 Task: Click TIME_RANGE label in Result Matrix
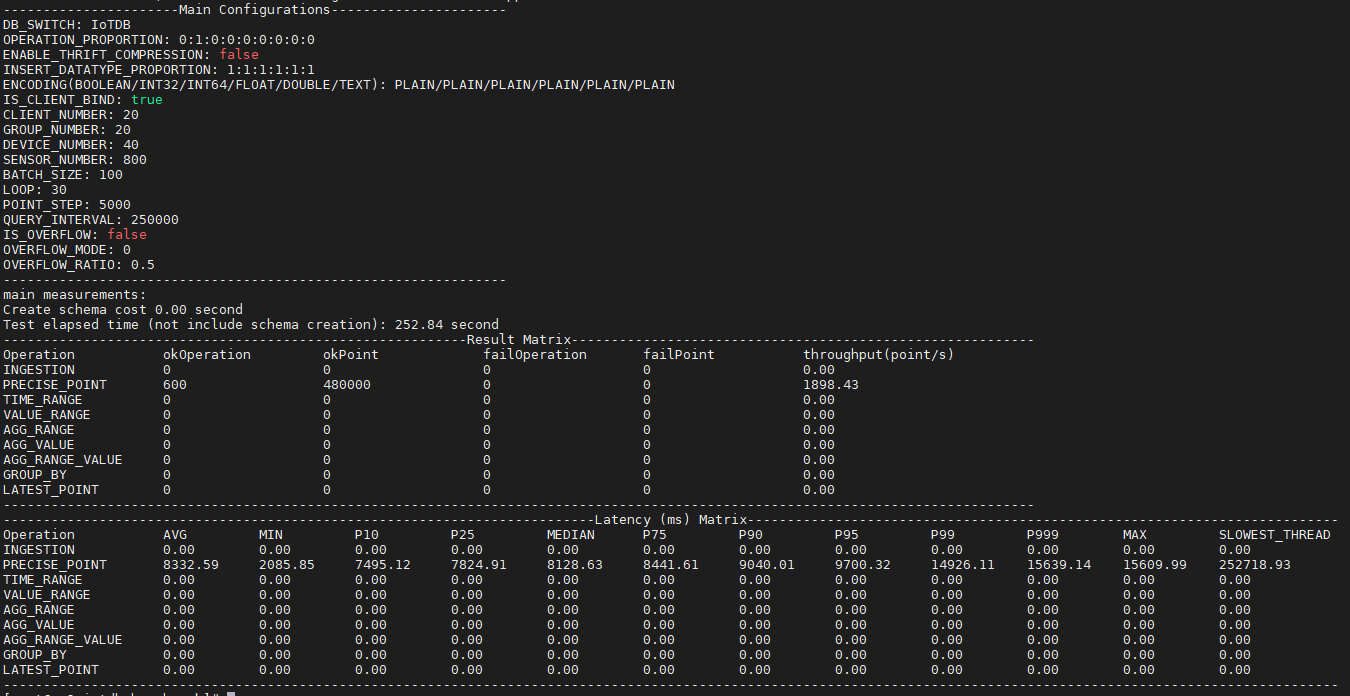43,400
